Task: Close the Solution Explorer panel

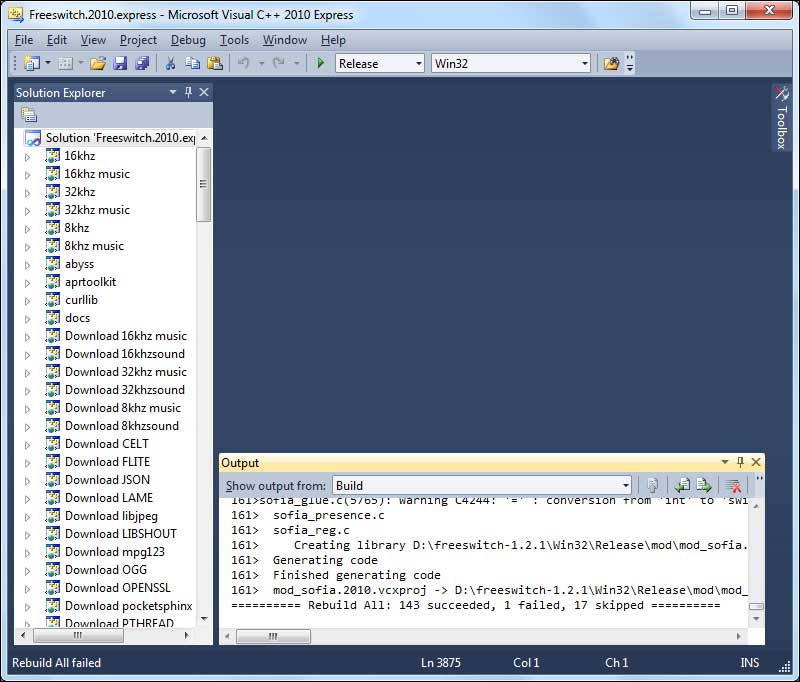Action: [x=204, y=92]
